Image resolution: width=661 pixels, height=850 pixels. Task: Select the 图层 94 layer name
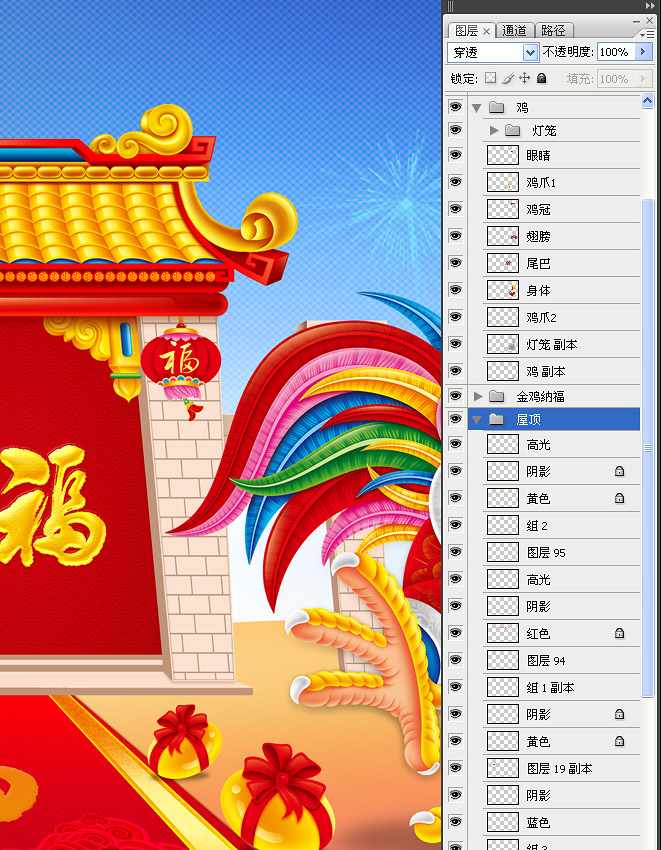click(x=546, y=660)
